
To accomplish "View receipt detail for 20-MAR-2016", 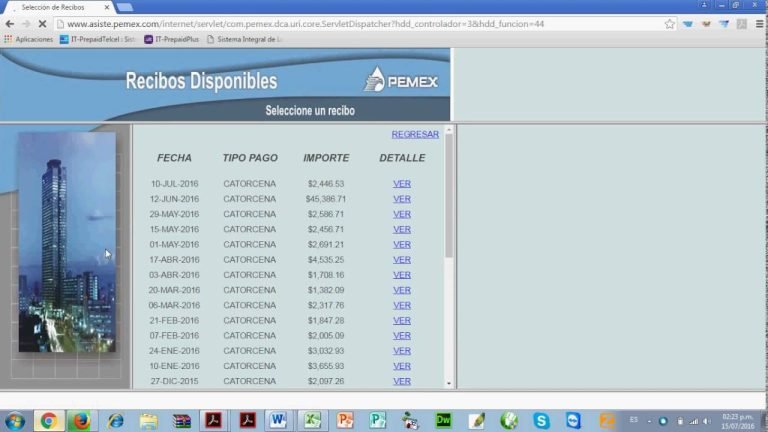I will point(402,290).
